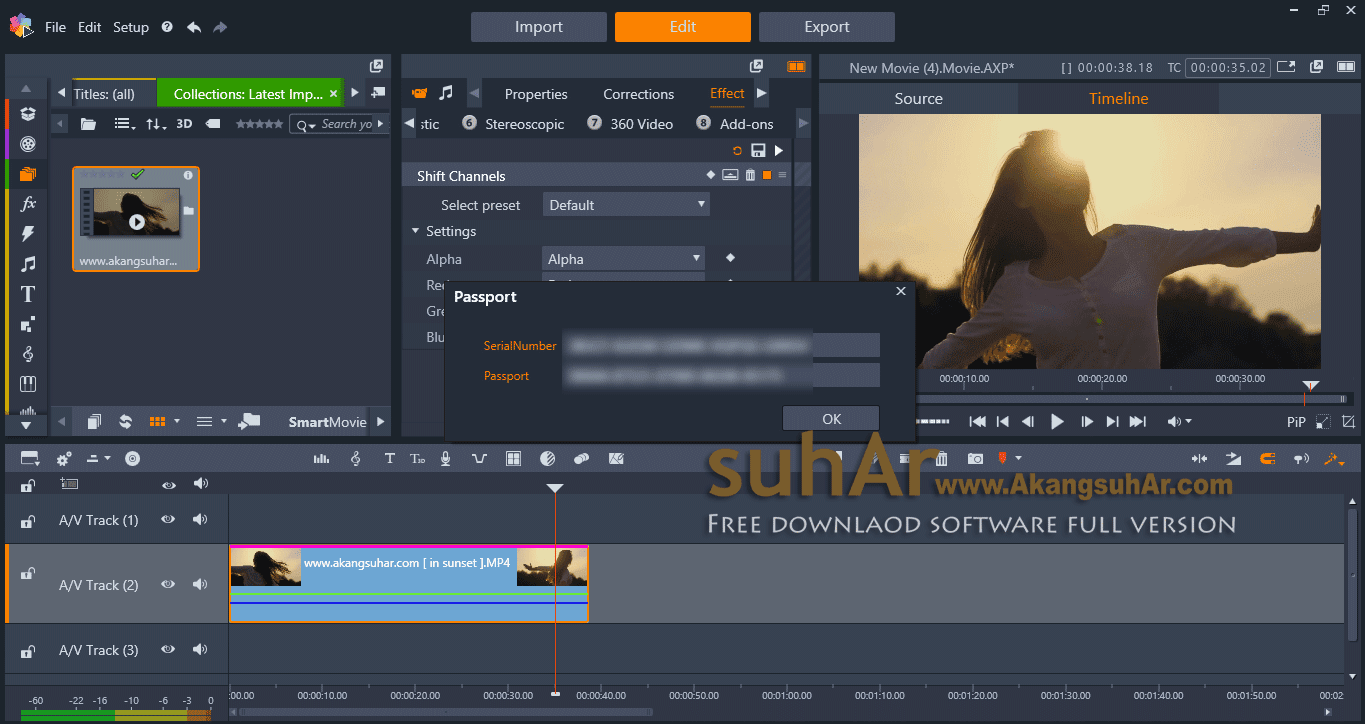The height and width of the screenshot is (724, 1365).
Task: Mute audio of A/V Track (3)
Action: coord(200,650)
